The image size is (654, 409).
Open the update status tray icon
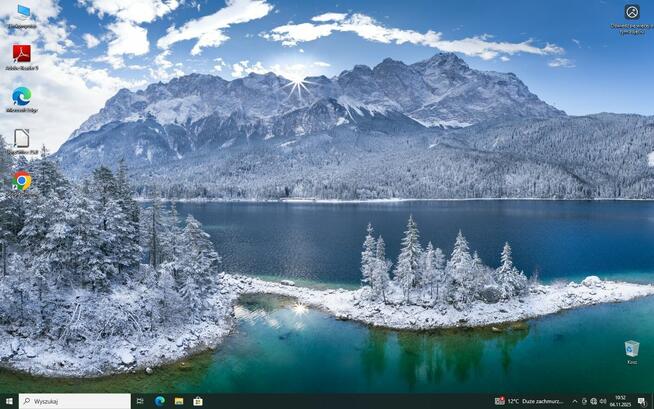pyautogui.click(x=584, y=401)
